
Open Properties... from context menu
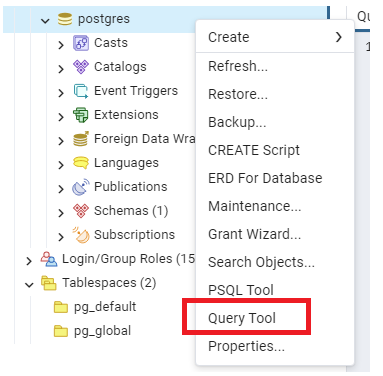pyautogui.click(x=275, y=346)
